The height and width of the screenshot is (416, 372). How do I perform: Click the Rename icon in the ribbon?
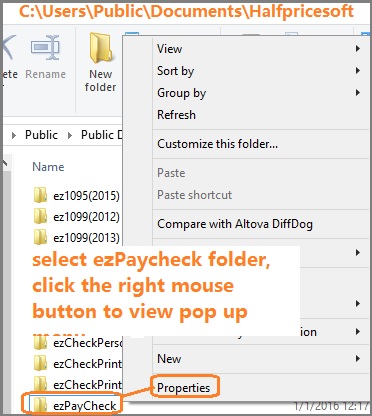click(45, 48)
